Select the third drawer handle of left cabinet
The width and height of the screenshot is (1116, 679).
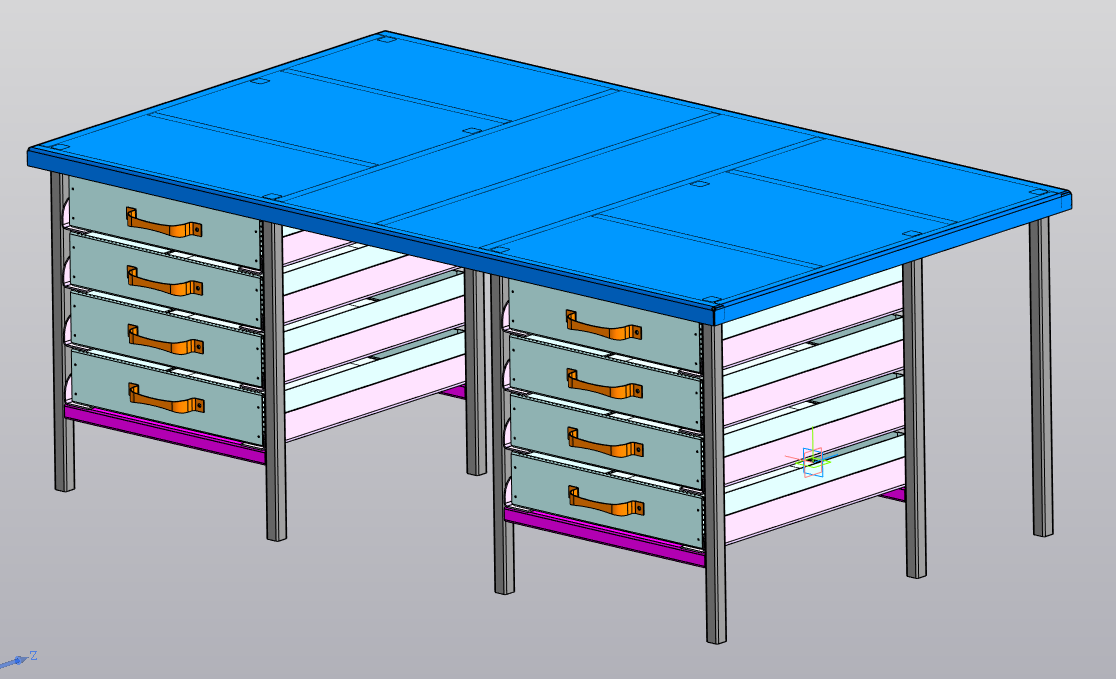click(165, 340)
